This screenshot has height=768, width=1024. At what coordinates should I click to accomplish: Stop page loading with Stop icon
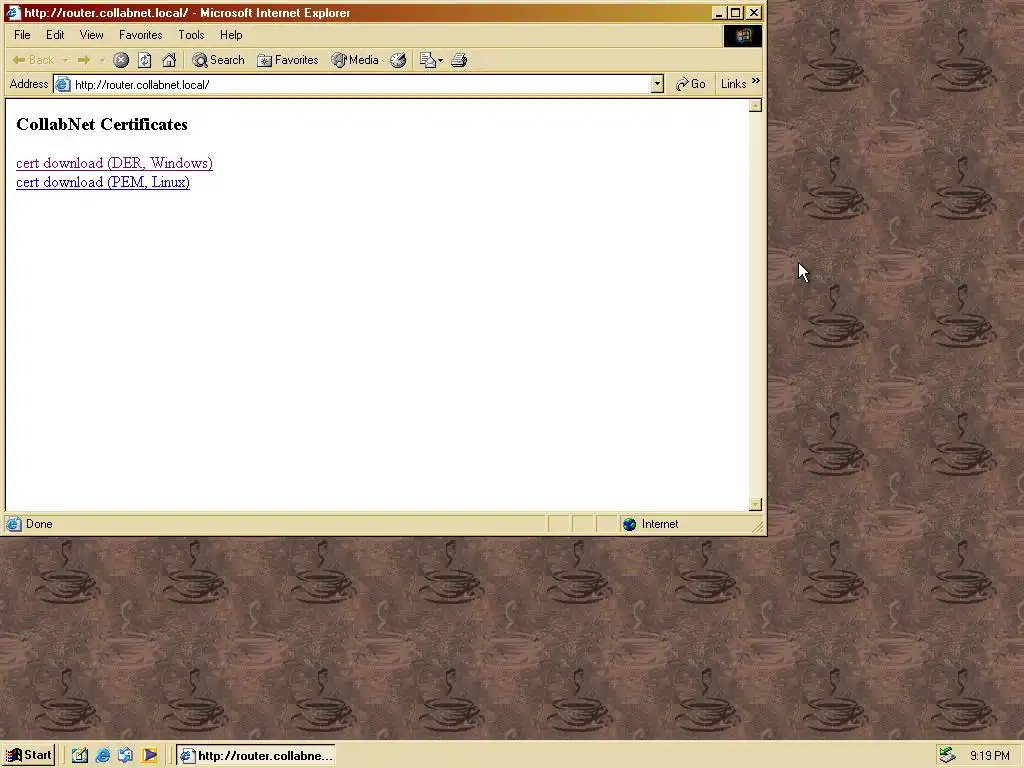click(121, 60)
